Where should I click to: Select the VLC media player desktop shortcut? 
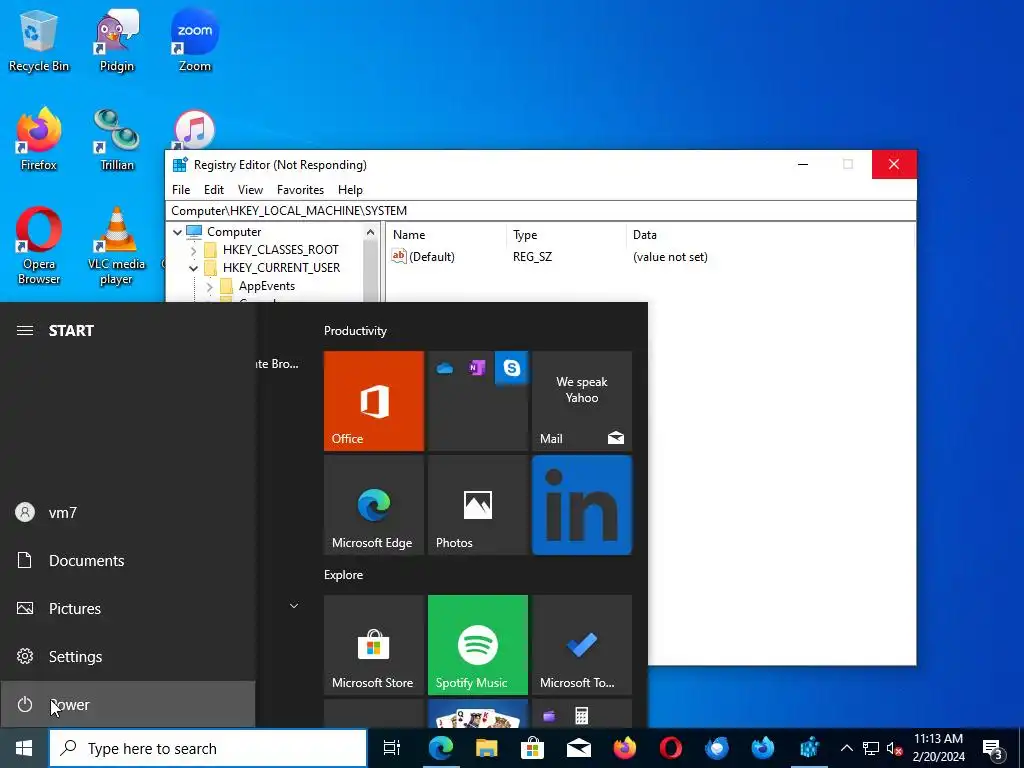pyautogui.click(x=116, y=246)
